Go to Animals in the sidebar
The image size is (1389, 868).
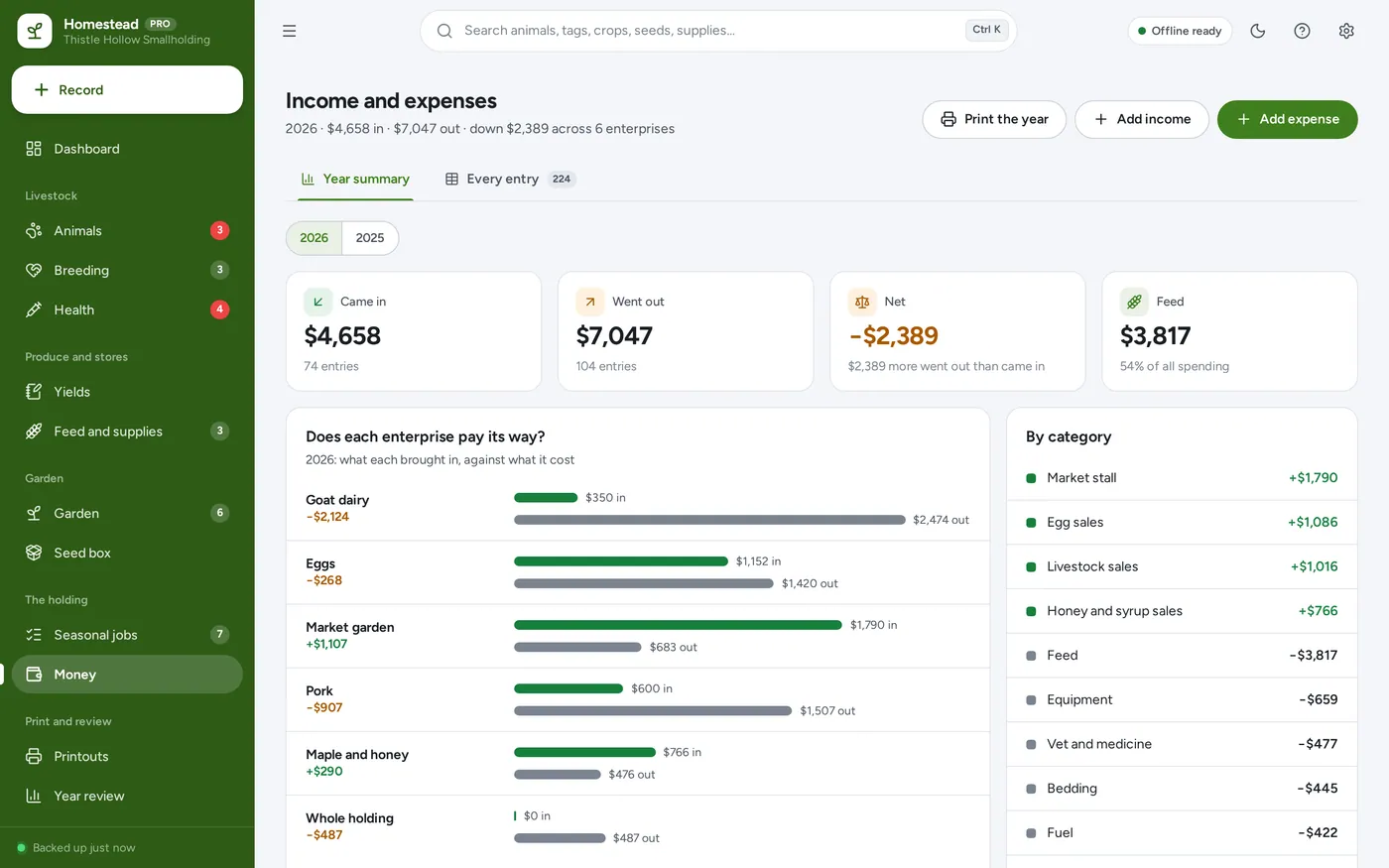(x=127, y=231)
